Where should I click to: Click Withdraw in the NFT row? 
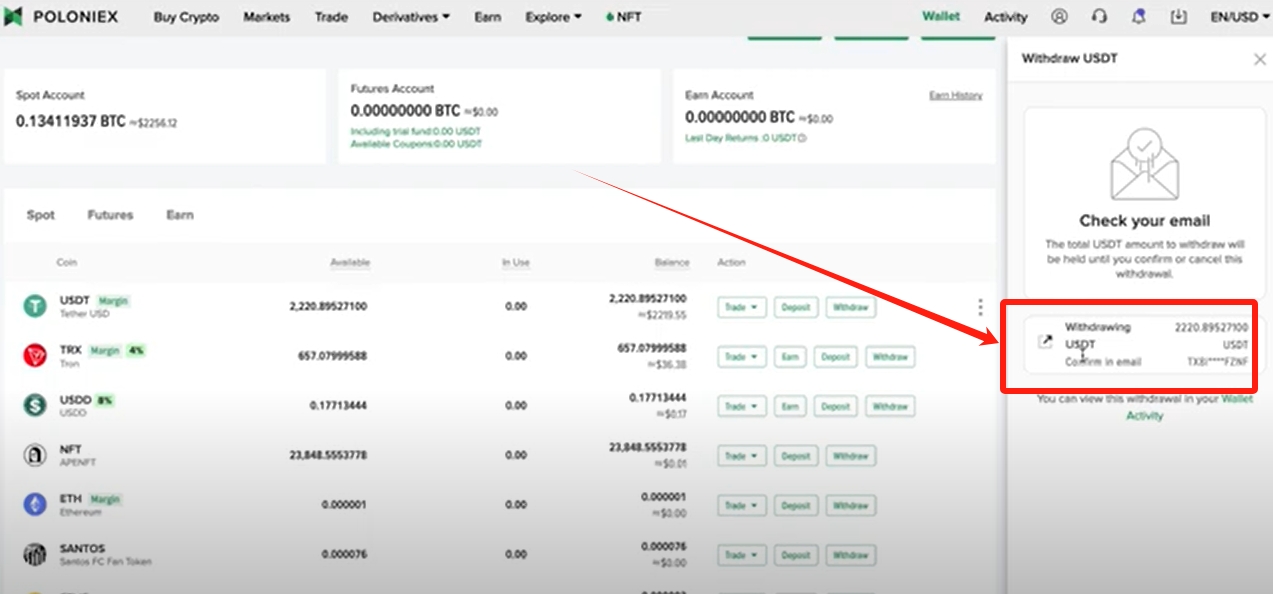(851, 455)
